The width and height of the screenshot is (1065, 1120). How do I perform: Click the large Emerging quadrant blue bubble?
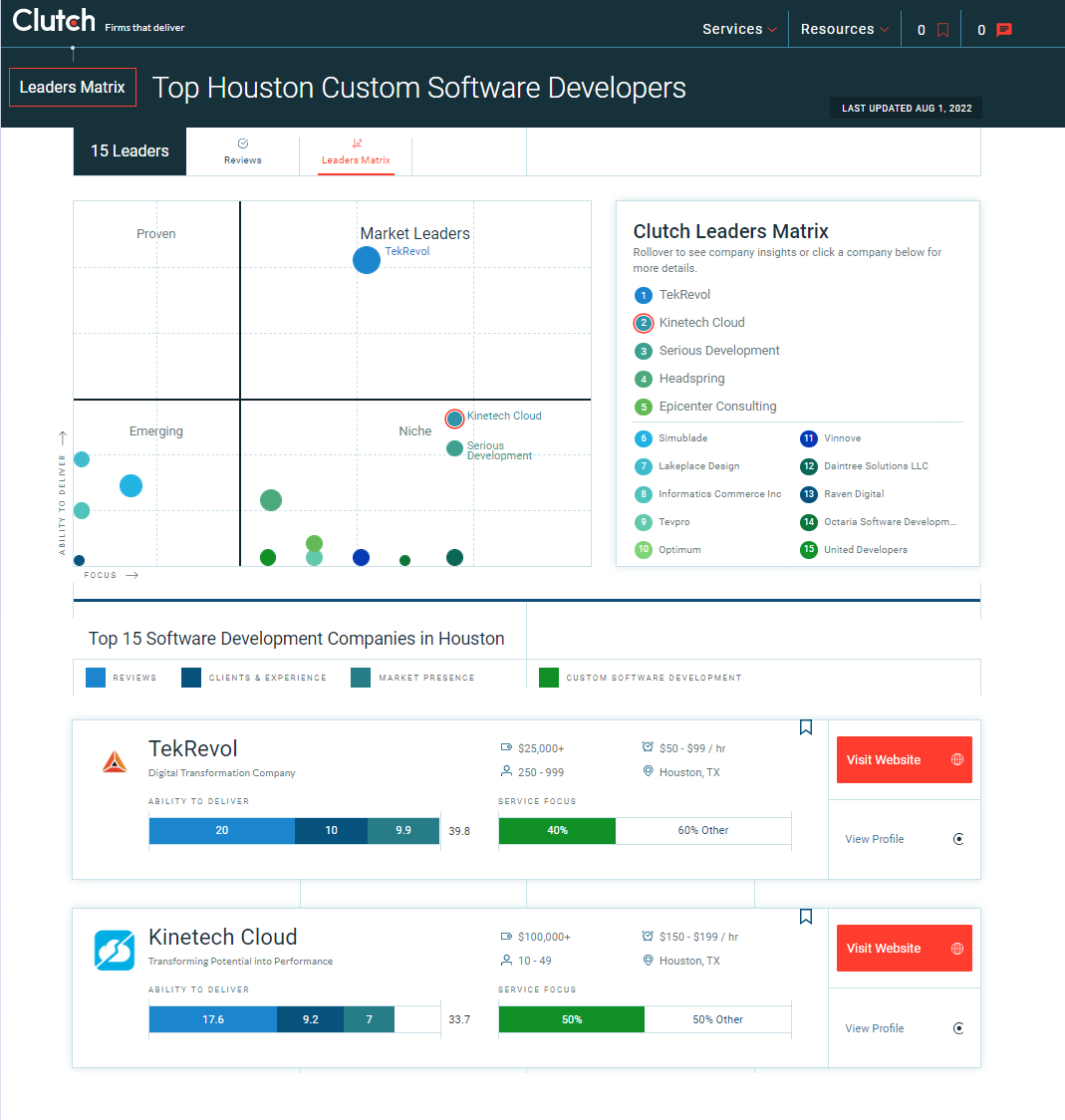(x=131, y=485)
